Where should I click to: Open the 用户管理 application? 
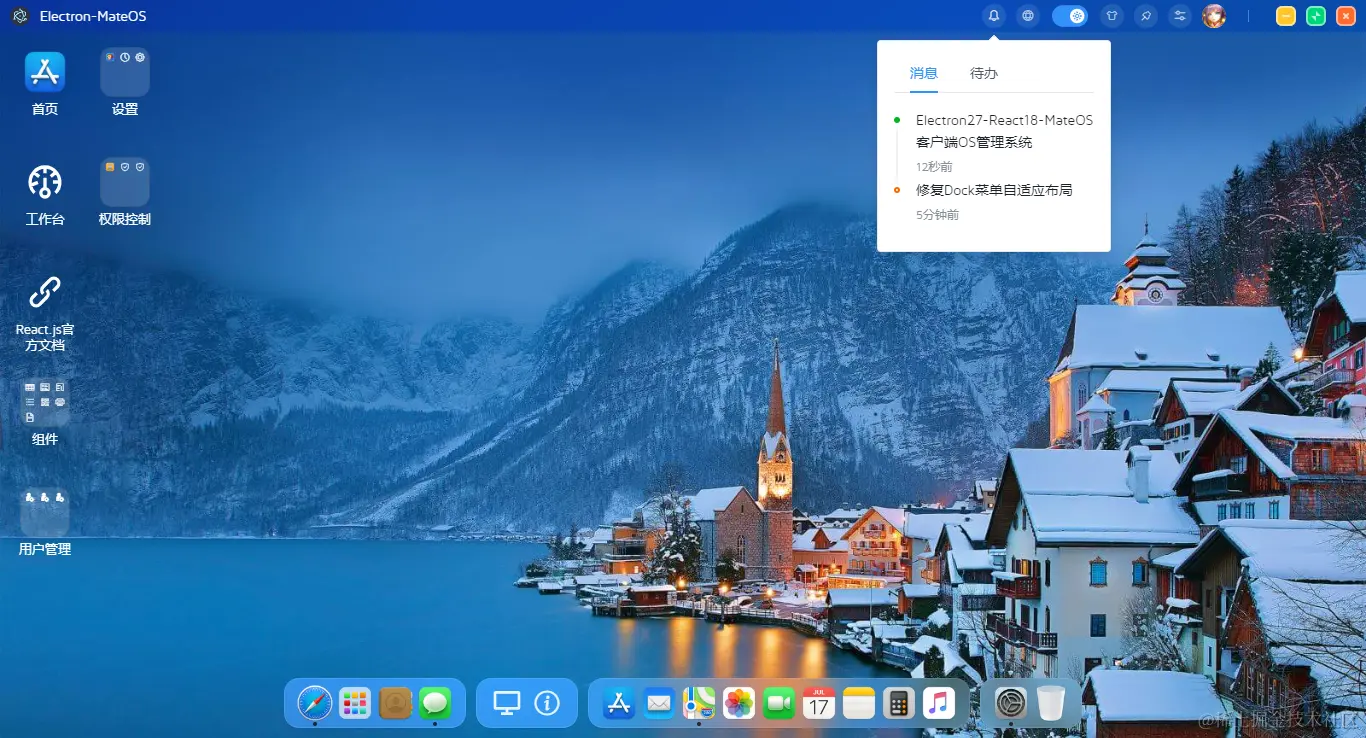pyautogui.click(x=44, y=515)
